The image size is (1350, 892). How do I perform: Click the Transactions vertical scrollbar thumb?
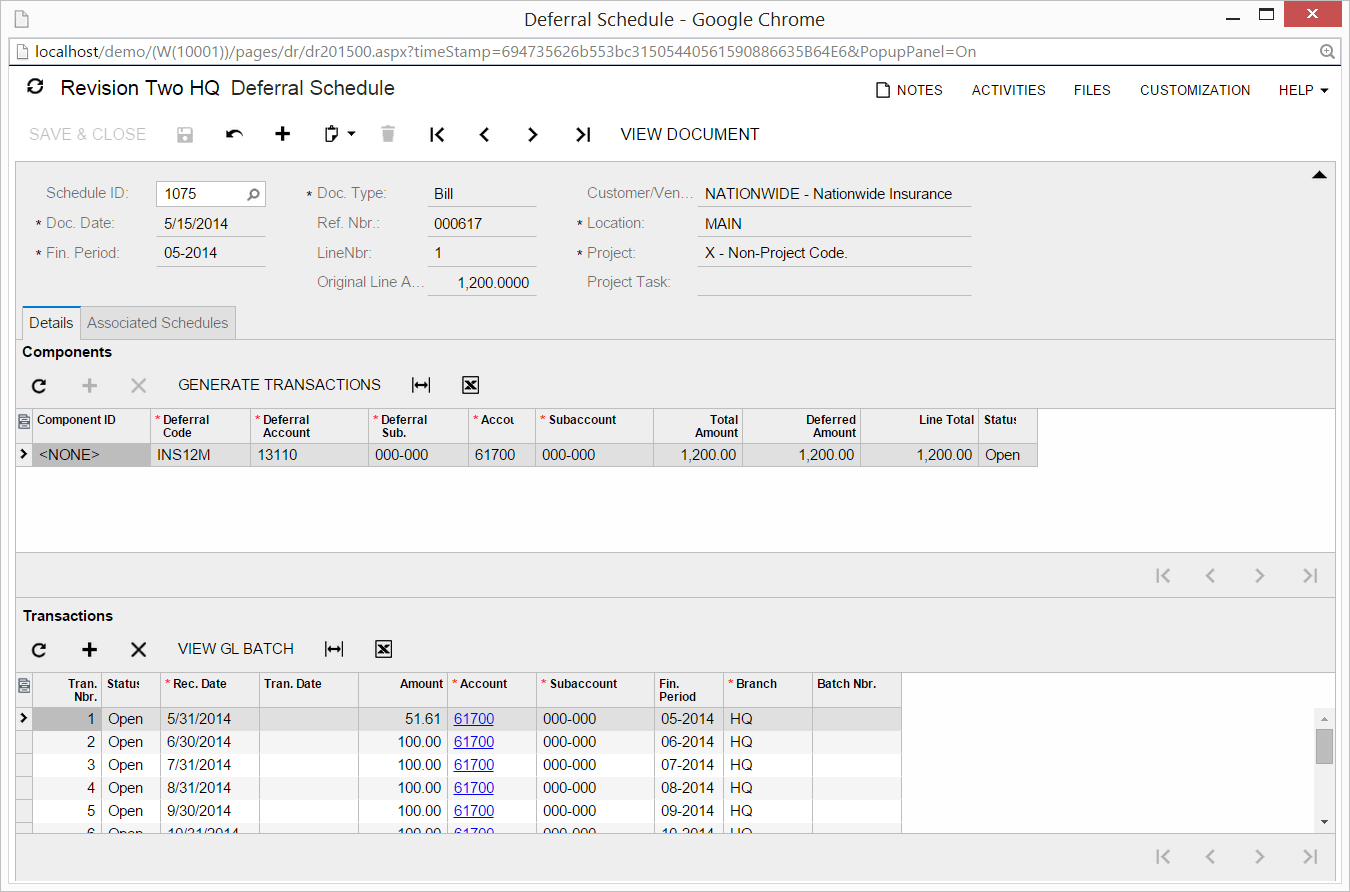tap(1324, 746)
